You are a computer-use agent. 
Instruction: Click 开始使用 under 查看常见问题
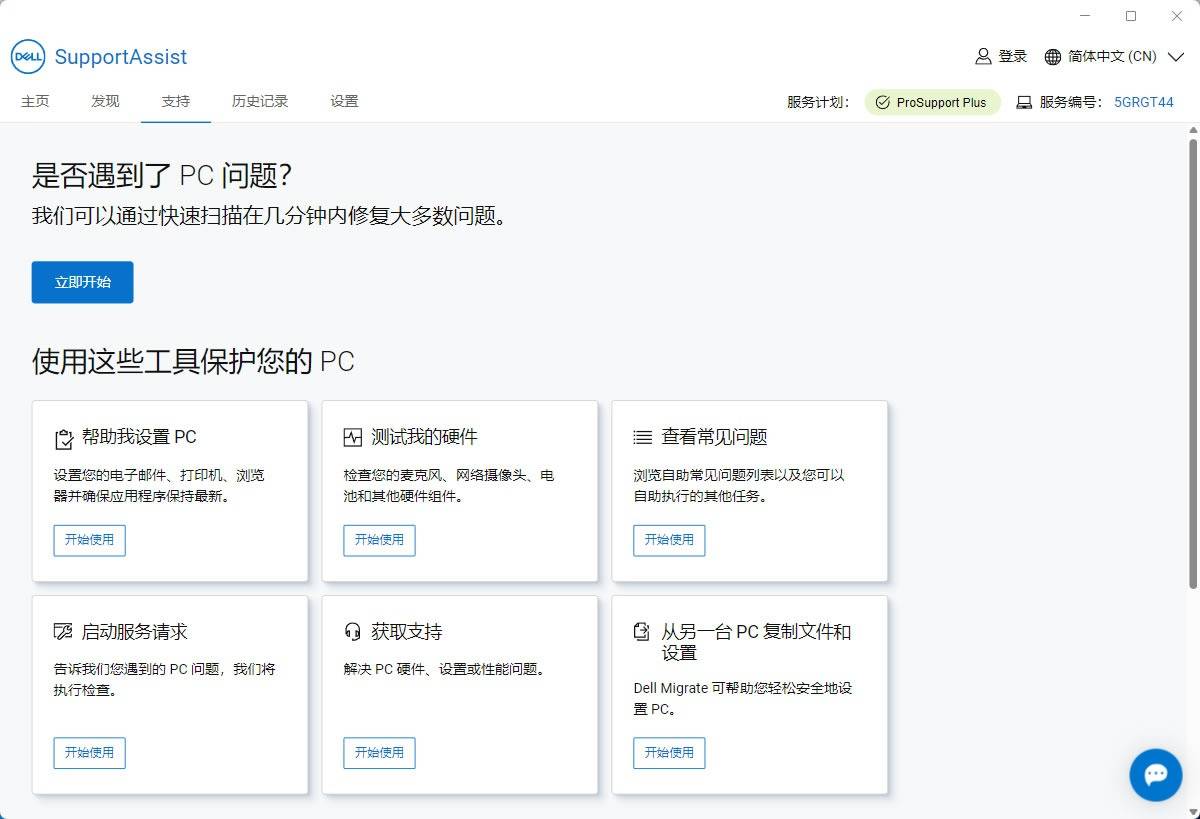click(x=669, y=540)
